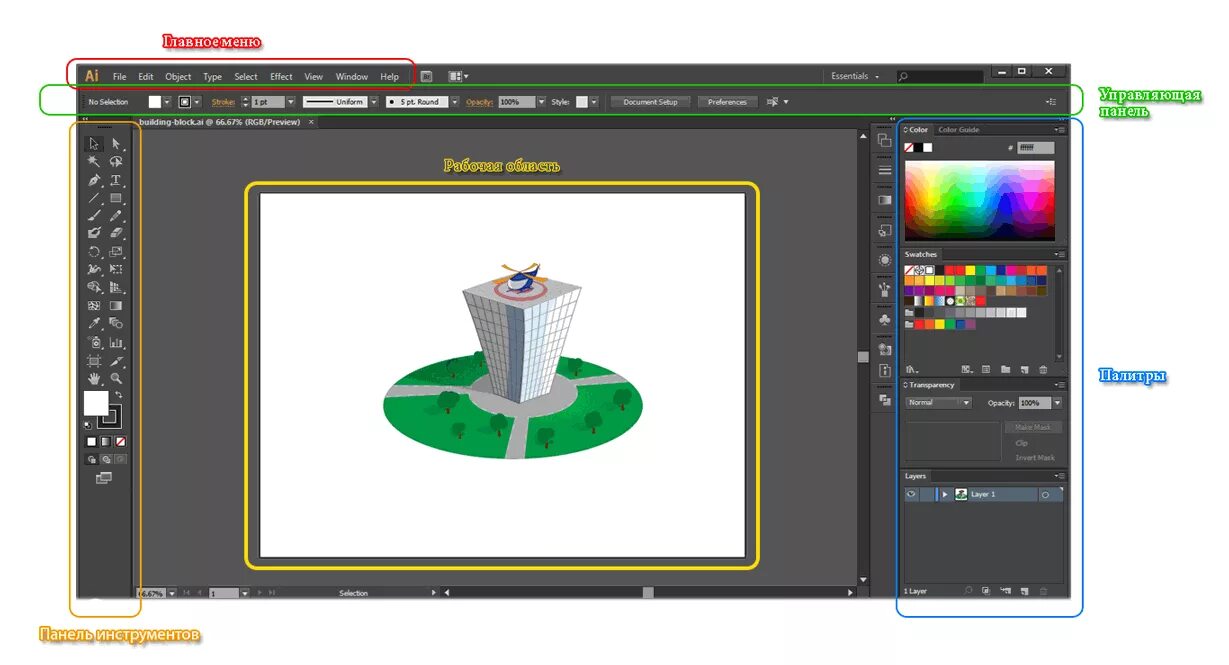The height and width of the screenshot is (665, 1229).
Task: Enable Draw Behind mode
Action: coord(106,459)
